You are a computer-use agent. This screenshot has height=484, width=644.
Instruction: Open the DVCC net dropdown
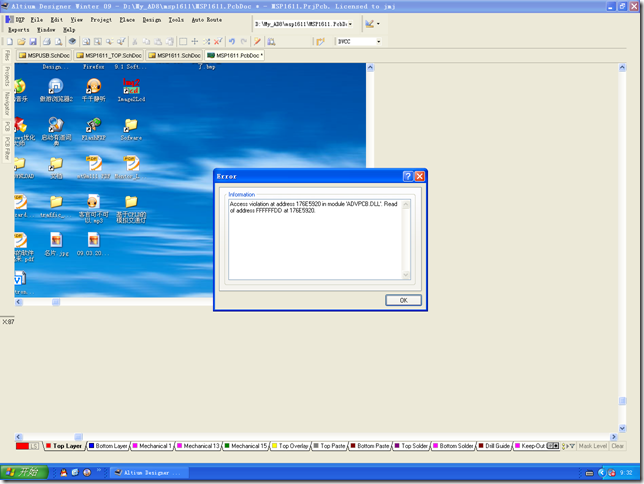click(379, 41)
